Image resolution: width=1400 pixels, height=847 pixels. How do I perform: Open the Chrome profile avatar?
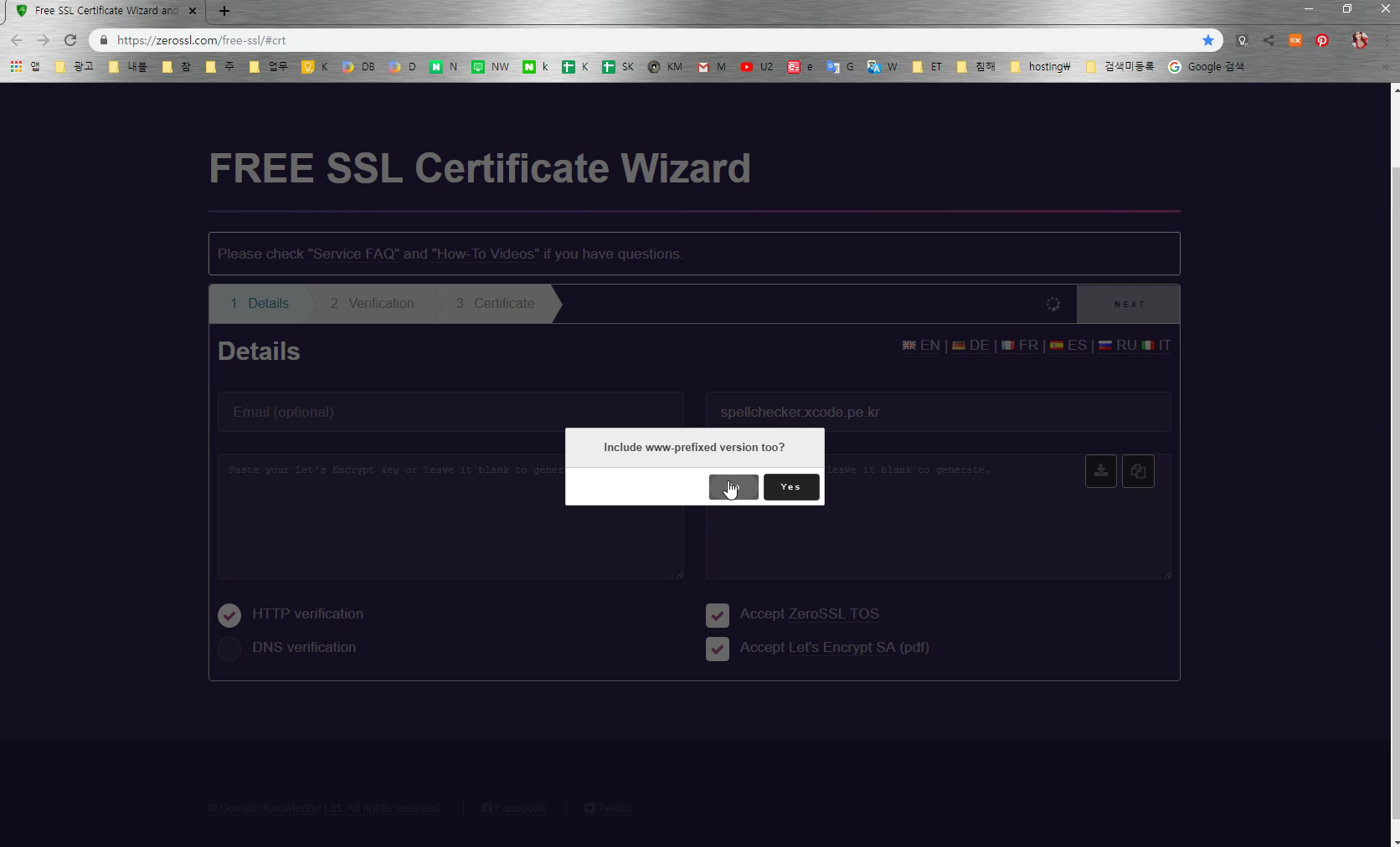tap(1360, 40)
